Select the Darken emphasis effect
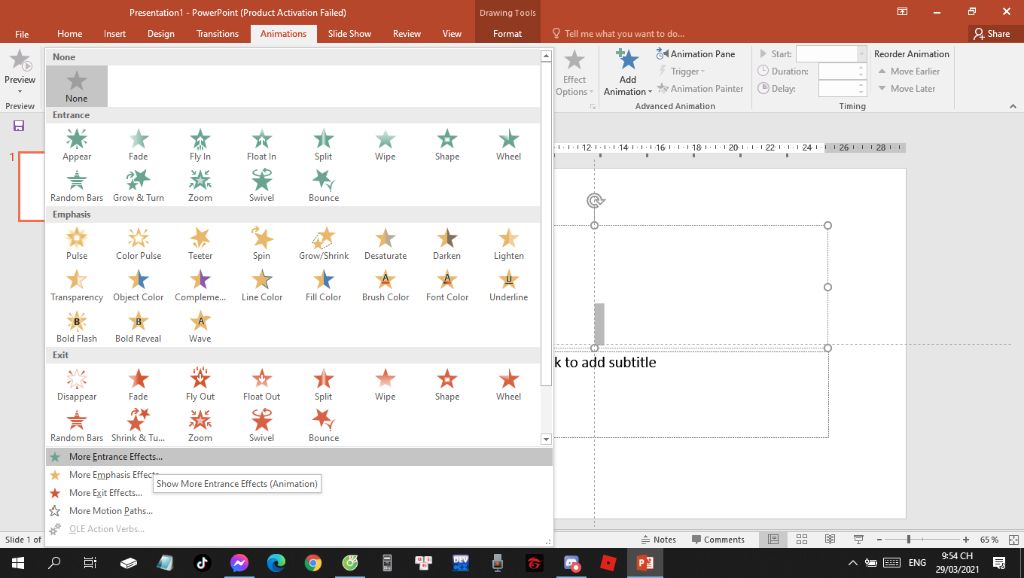 (x=447, y=244)
